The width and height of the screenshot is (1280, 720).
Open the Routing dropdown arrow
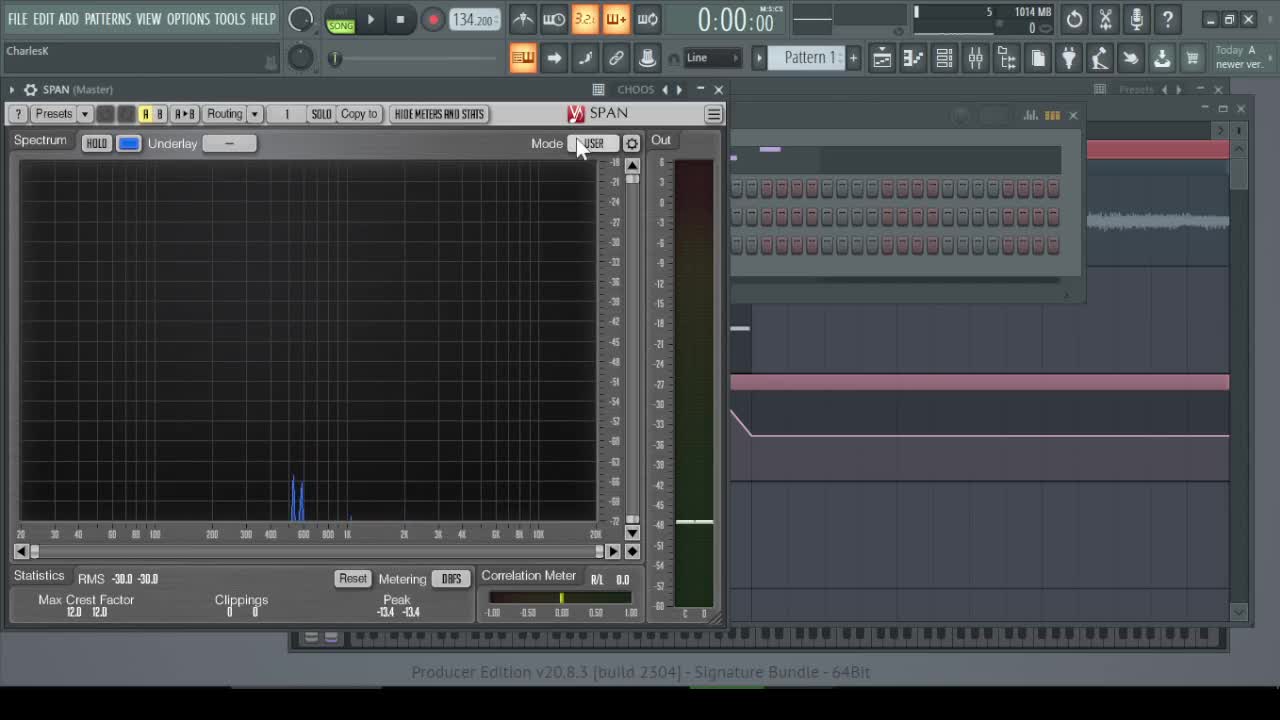click(254, 114)
